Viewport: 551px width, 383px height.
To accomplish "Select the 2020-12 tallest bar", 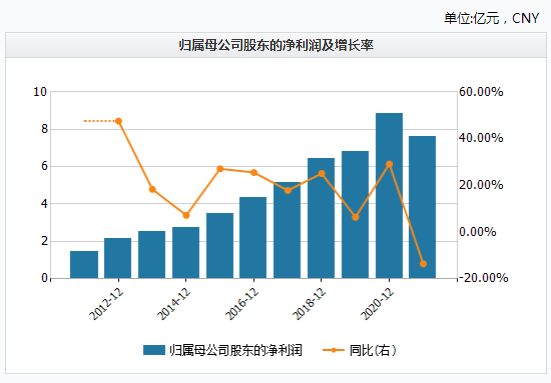I will pyautogui.click(x=389, y=196).
